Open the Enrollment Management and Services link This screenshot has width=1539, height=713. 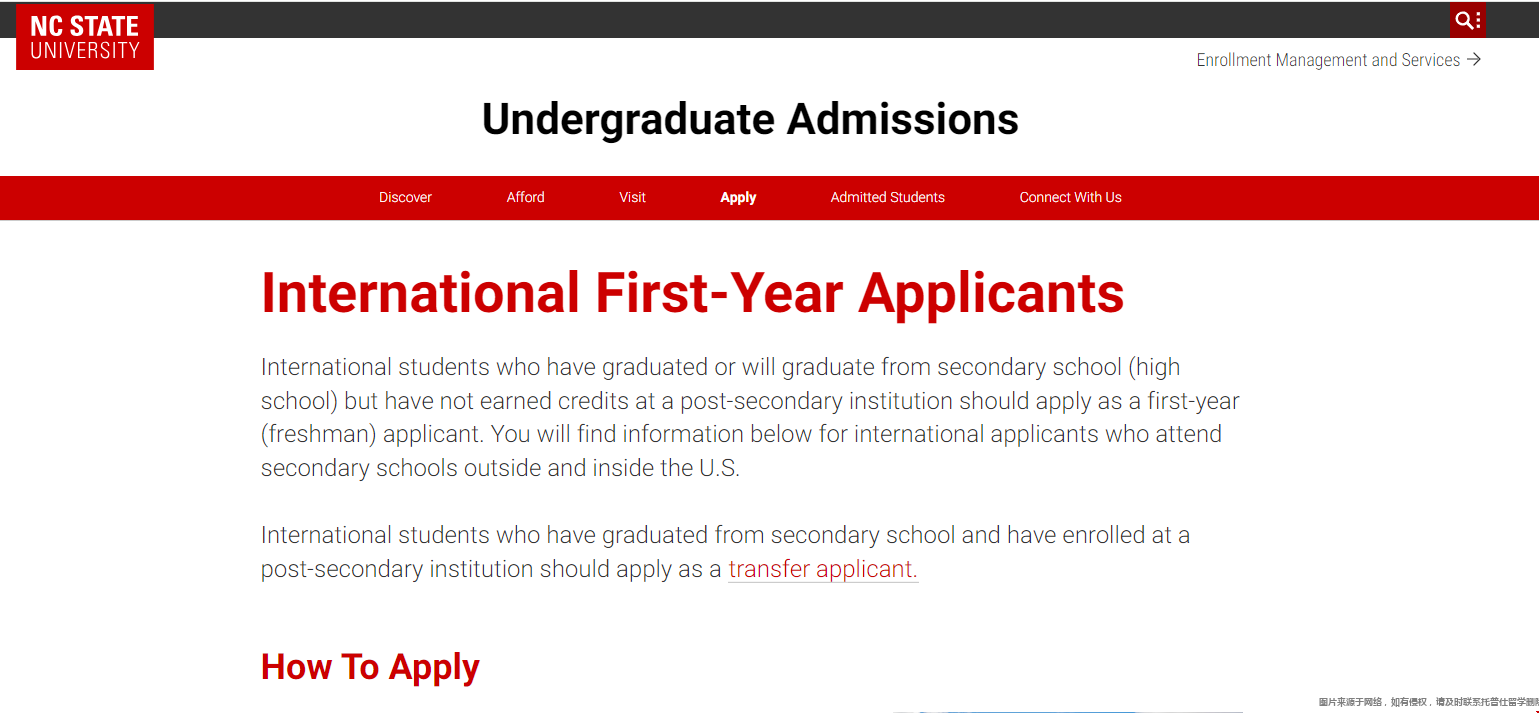coord(1327,60)
